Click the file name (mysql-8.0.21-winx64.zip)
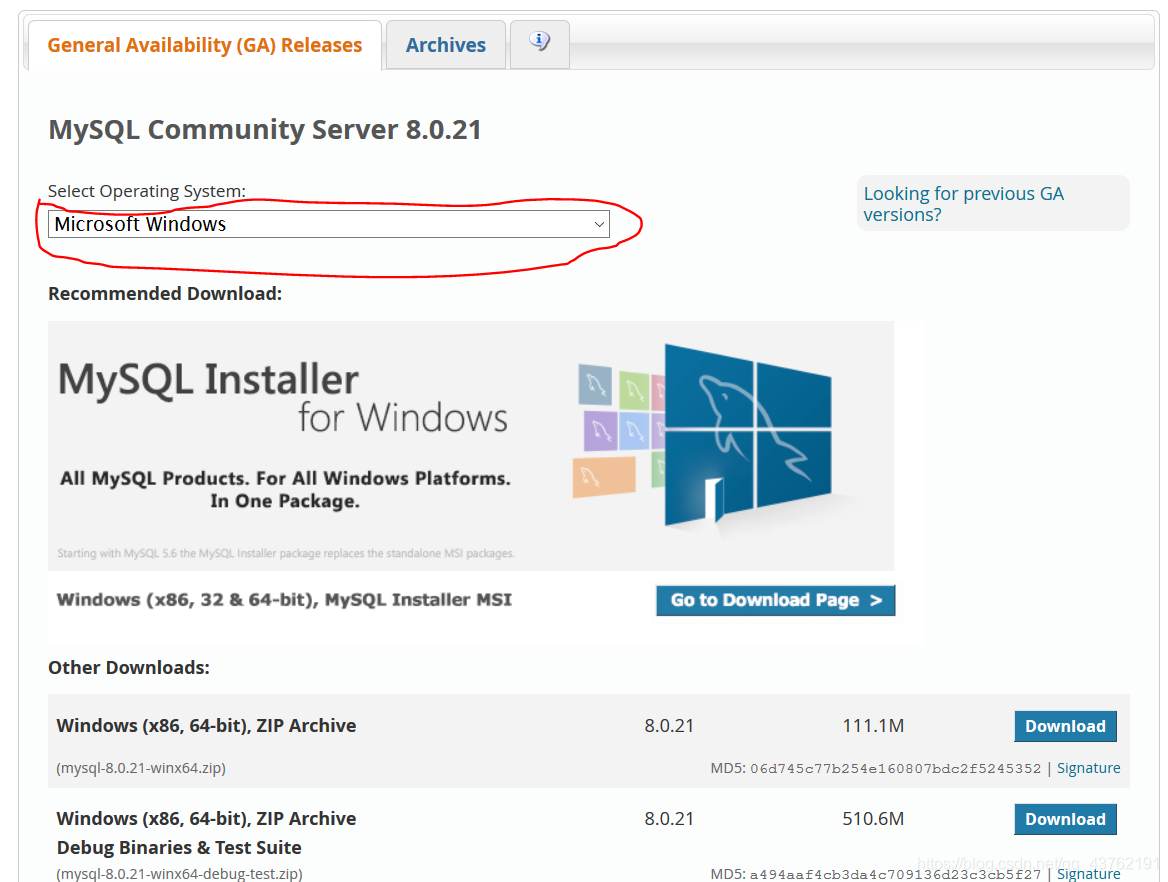The image size is (1168, 882). tap(141, 768)
